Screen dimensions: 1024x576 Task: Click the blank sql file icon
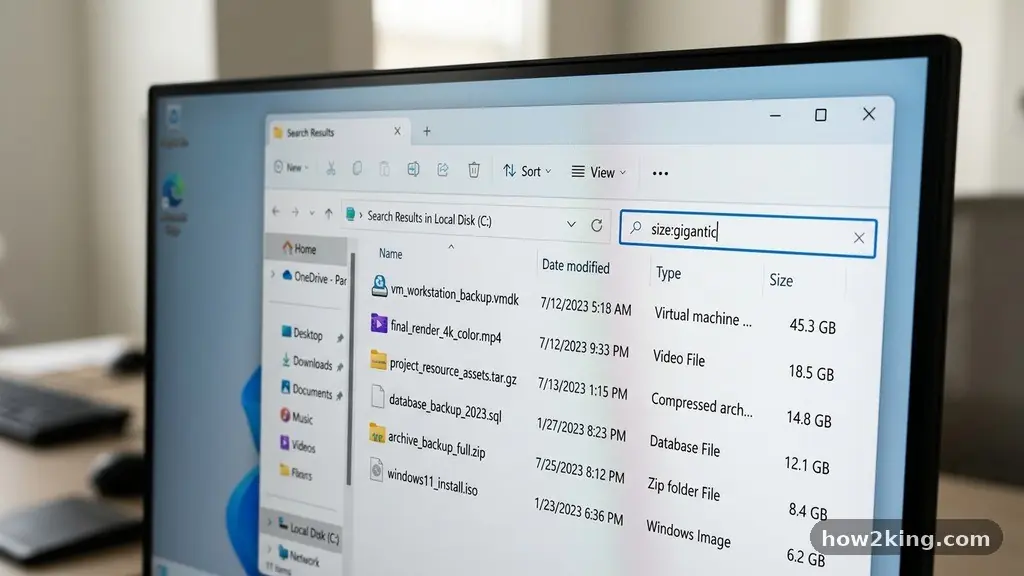(377, 396)
